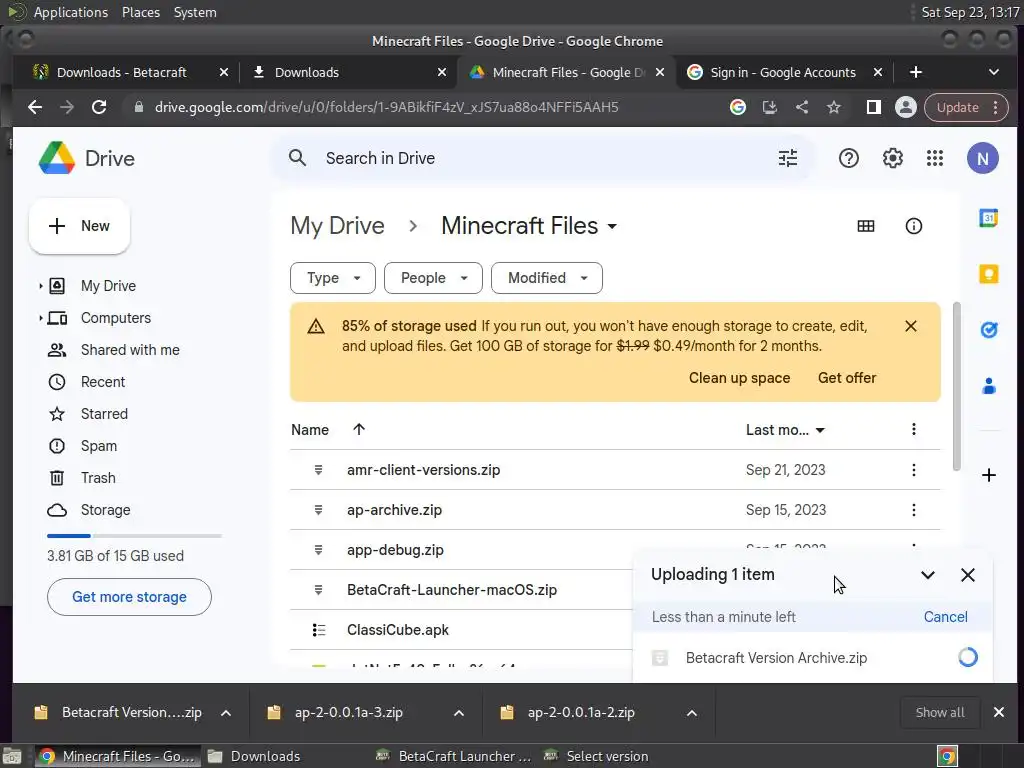Open the Modified filter dropdown
1024x768 pixels.
click(547, 278)
